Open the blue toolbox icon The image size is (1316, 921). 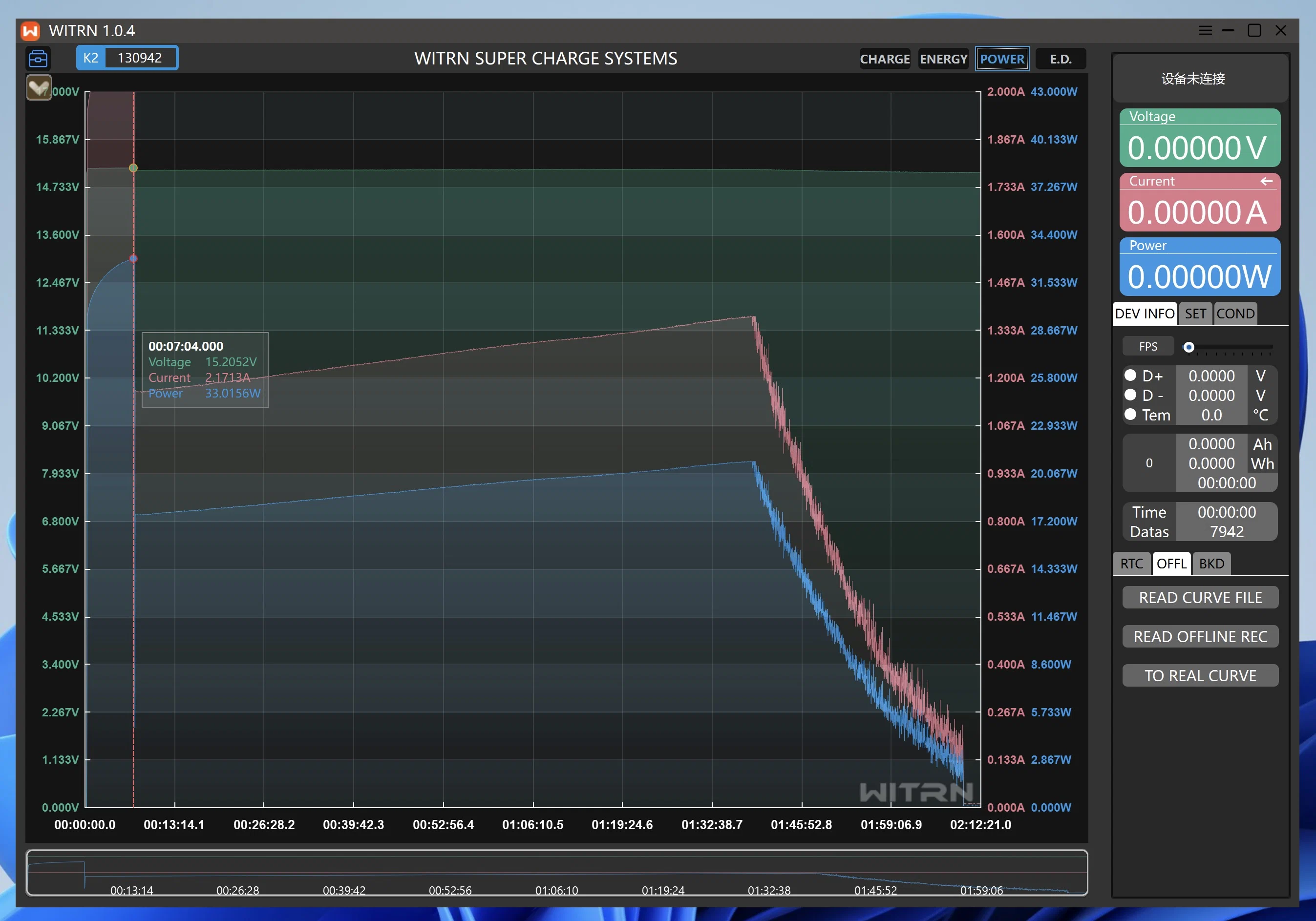point(39,59)
